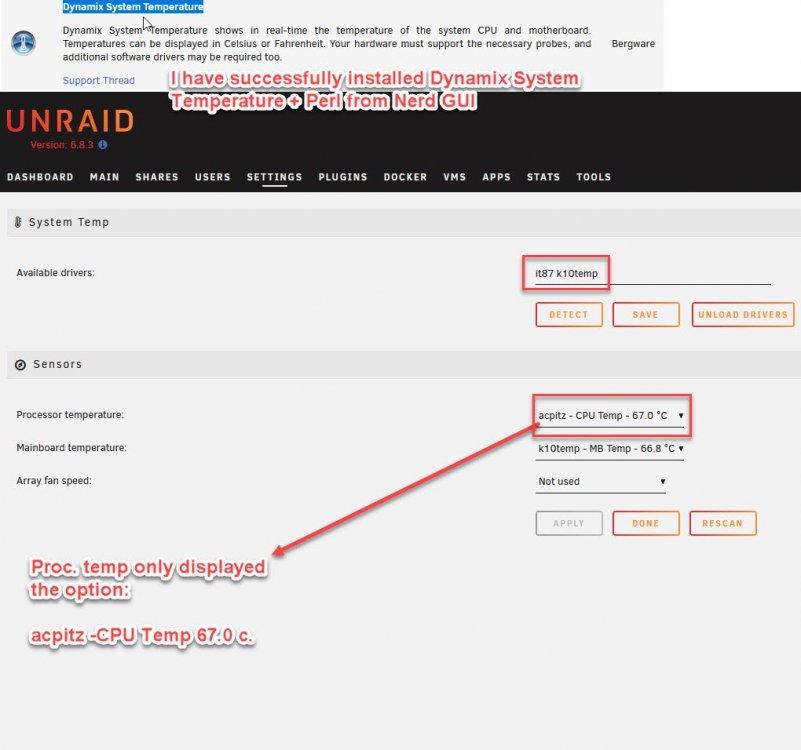Open the Processor temperature dropdown
801x750 pixels.
610,416
